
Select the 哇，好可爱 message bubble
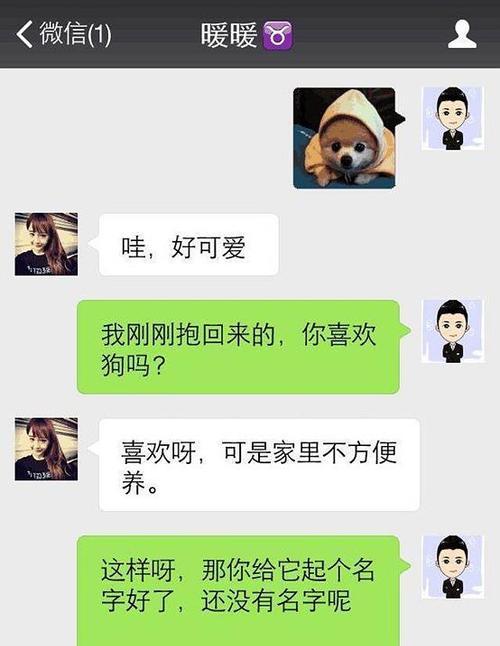[x=189, y=245]
